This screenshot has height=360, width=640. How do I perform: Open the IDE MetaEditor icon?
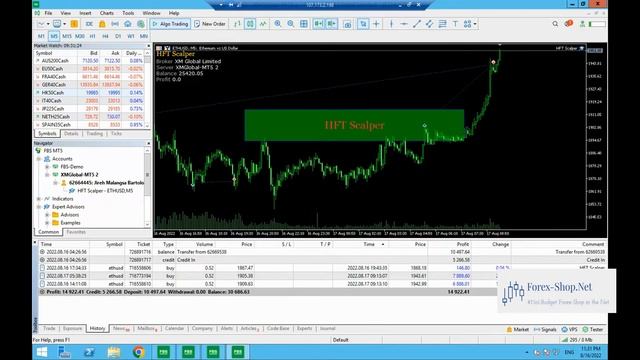pyautogui.click(x=89, y=24)
